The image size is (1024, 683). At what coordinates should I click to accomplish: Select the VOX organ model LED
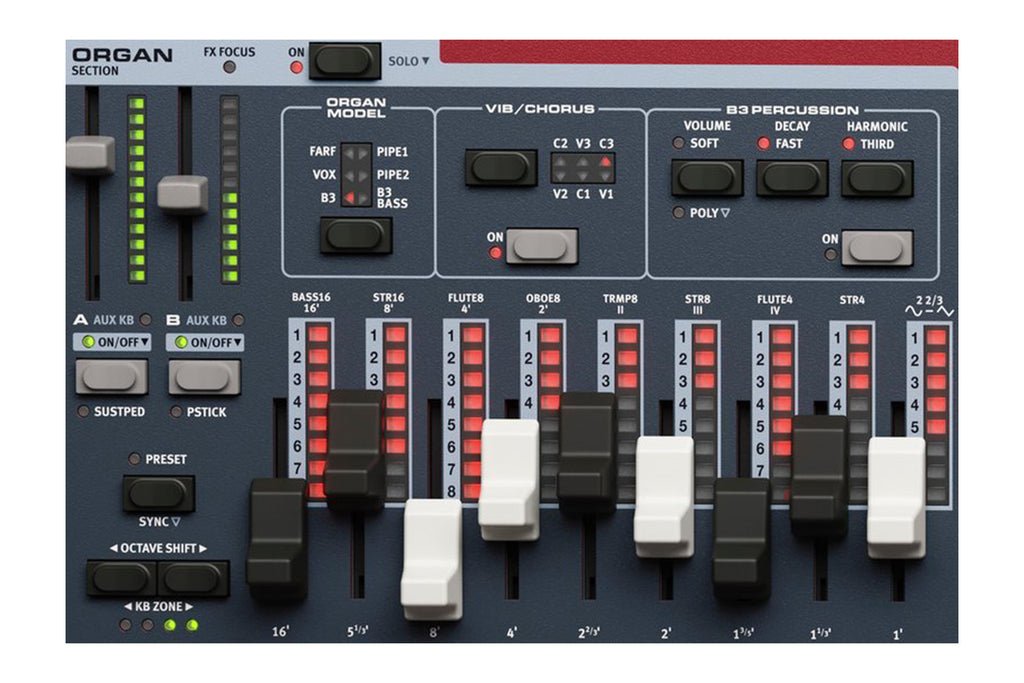(x=349, y=176)
